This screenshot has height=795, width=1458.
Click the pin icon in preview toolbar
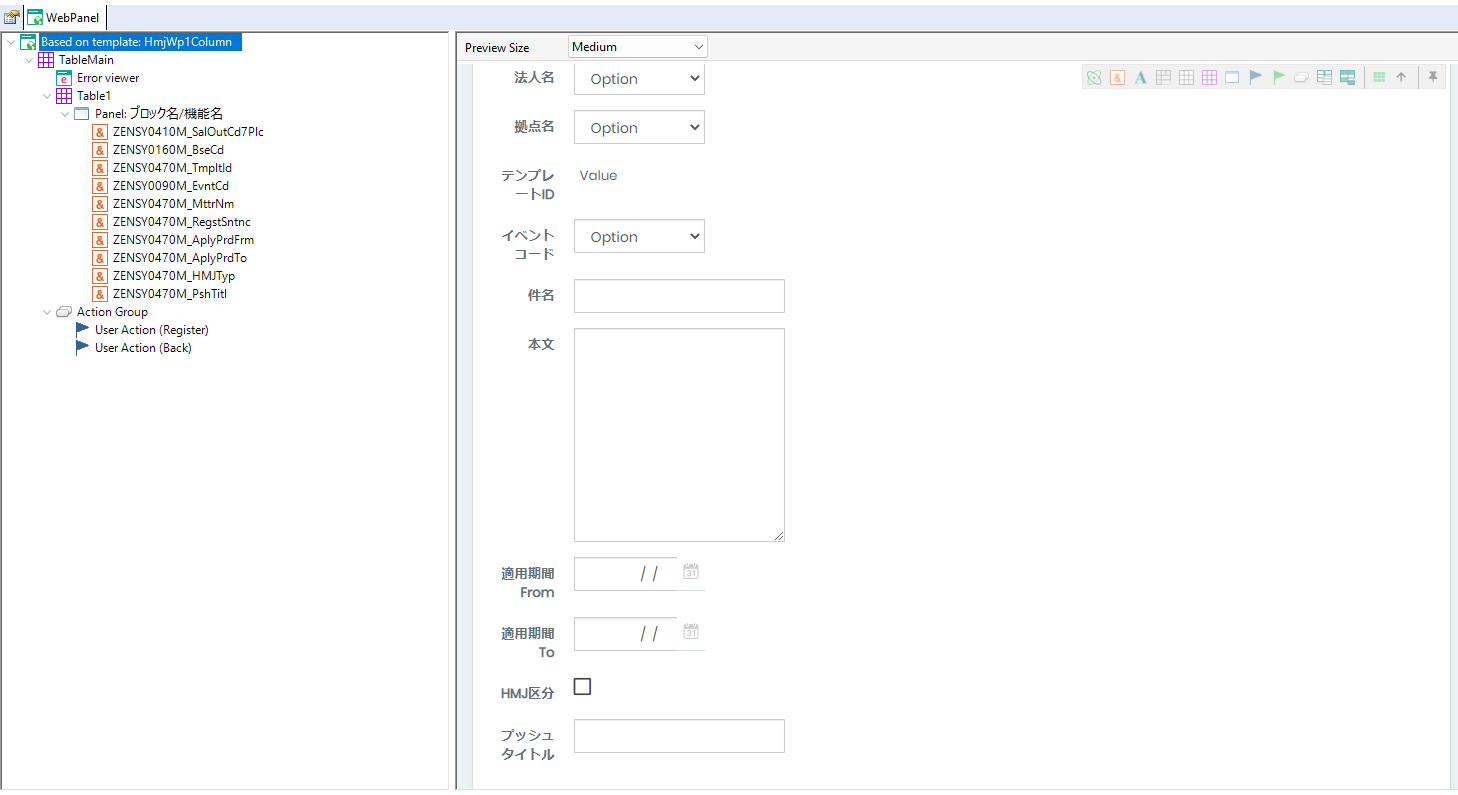click(1433, 77)
